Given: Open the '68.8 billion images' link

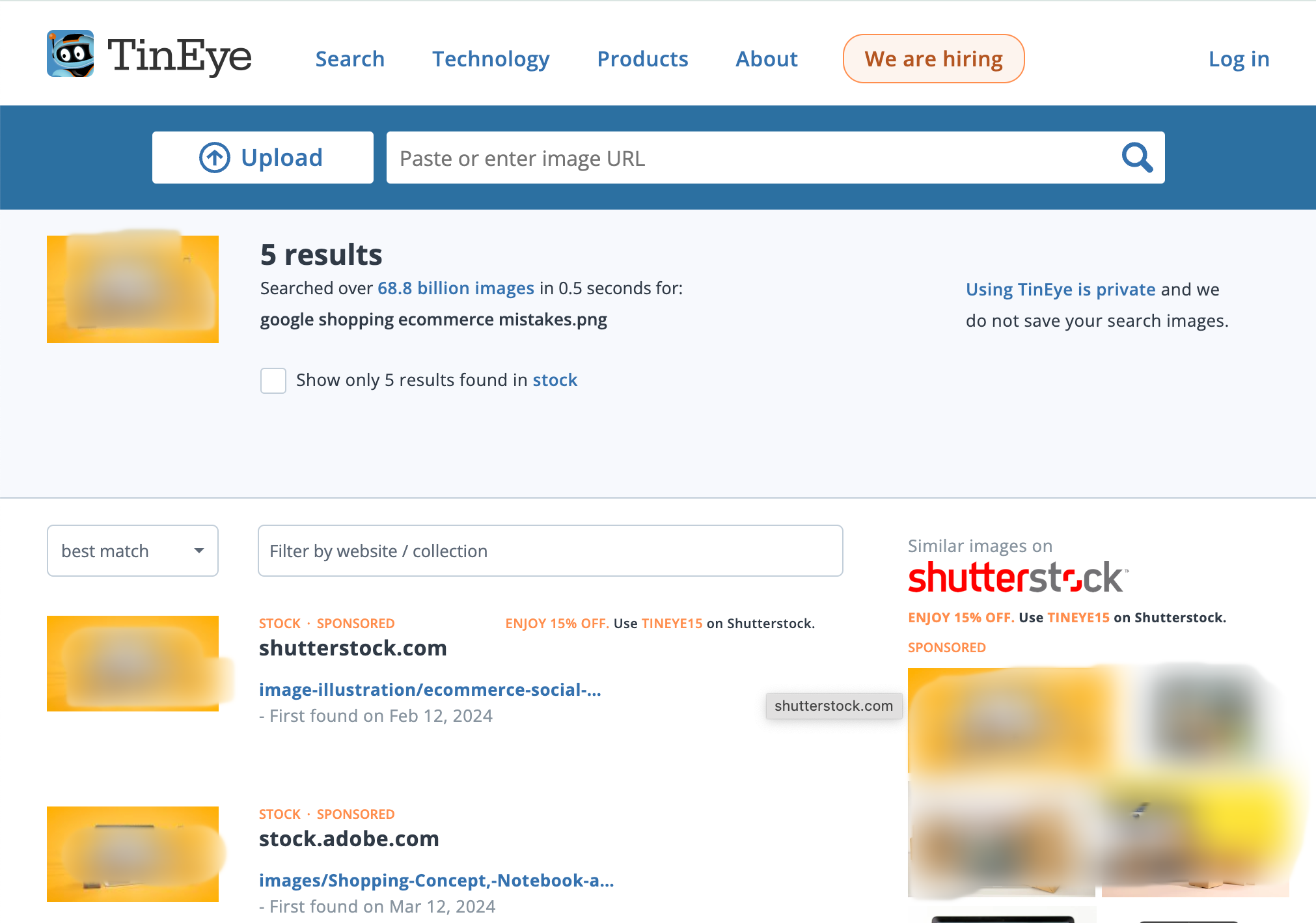Looking at the screenshot, I should point(456,288).
